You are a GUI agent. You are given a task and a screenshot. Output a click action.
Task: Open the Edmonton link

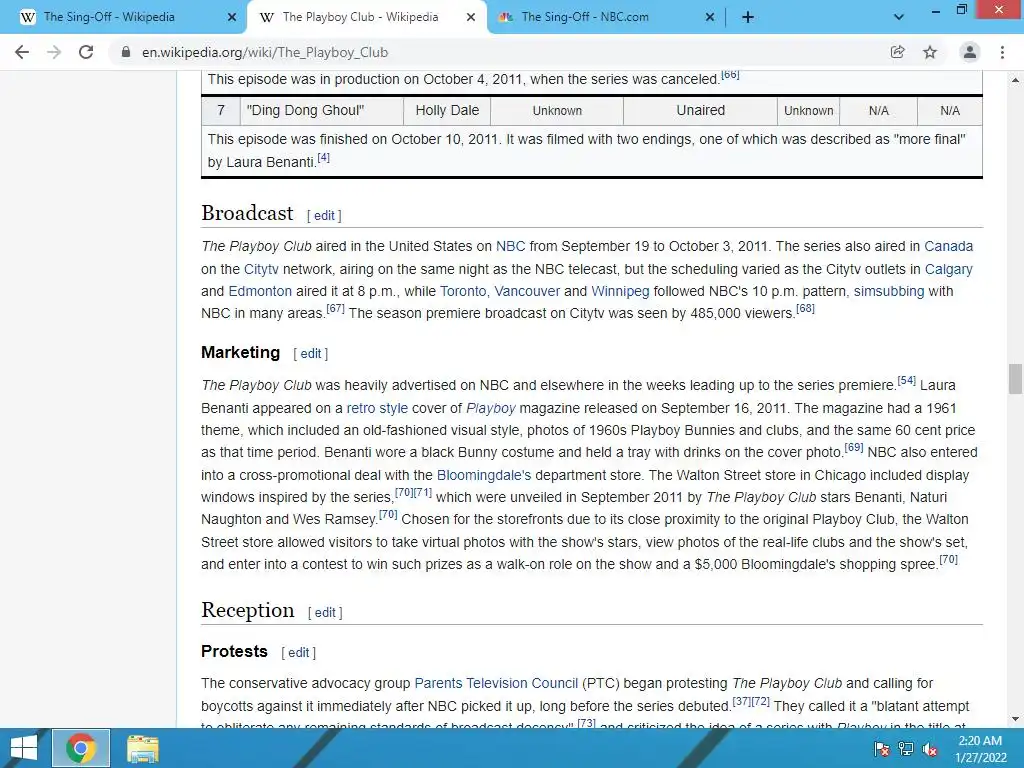[260, 291]
